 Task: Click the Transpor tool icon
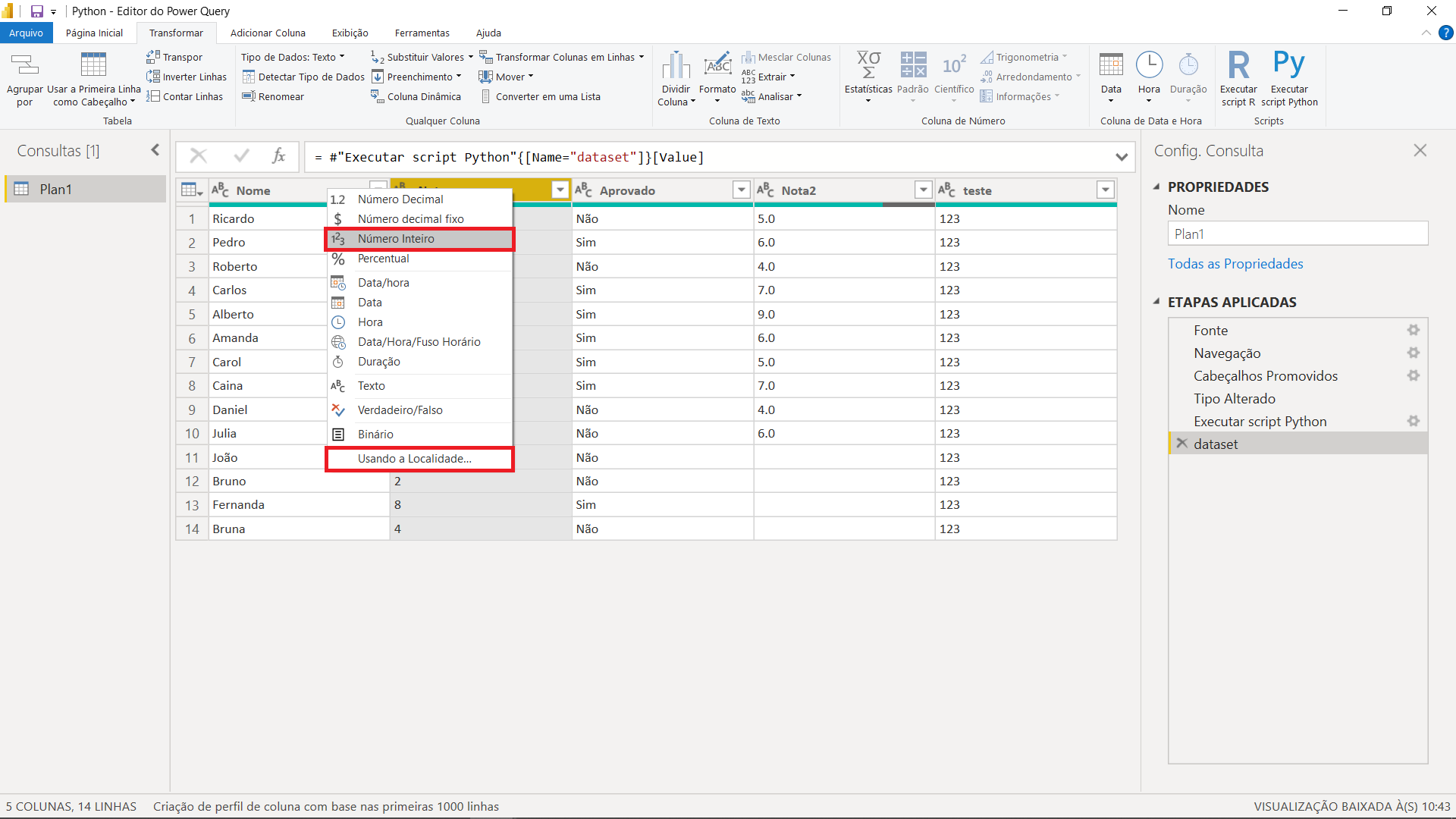(153, 57)
